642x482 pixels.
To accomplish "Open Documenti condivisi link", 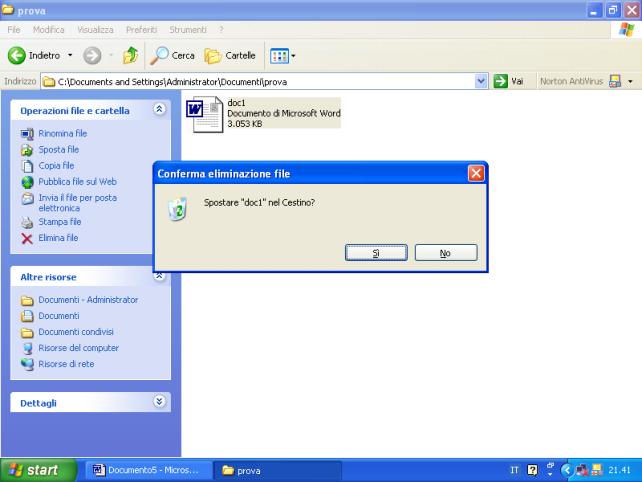I will (x=76, y=332).
